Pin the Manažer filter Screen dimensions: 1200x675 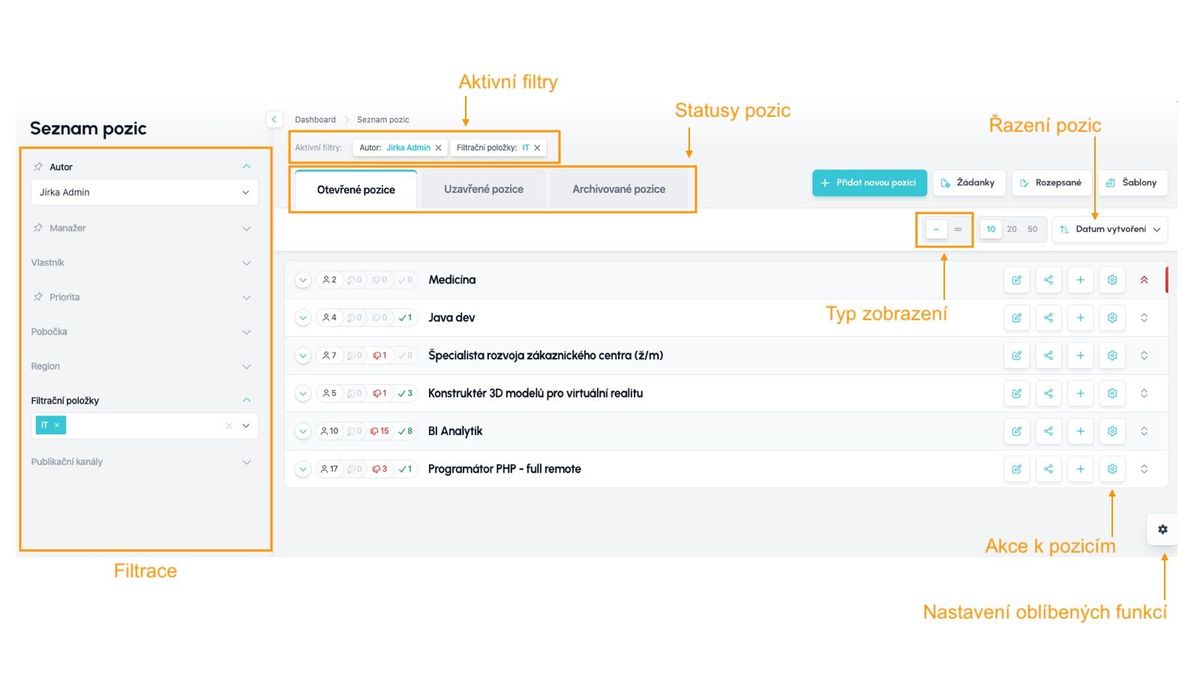[39, 228]
